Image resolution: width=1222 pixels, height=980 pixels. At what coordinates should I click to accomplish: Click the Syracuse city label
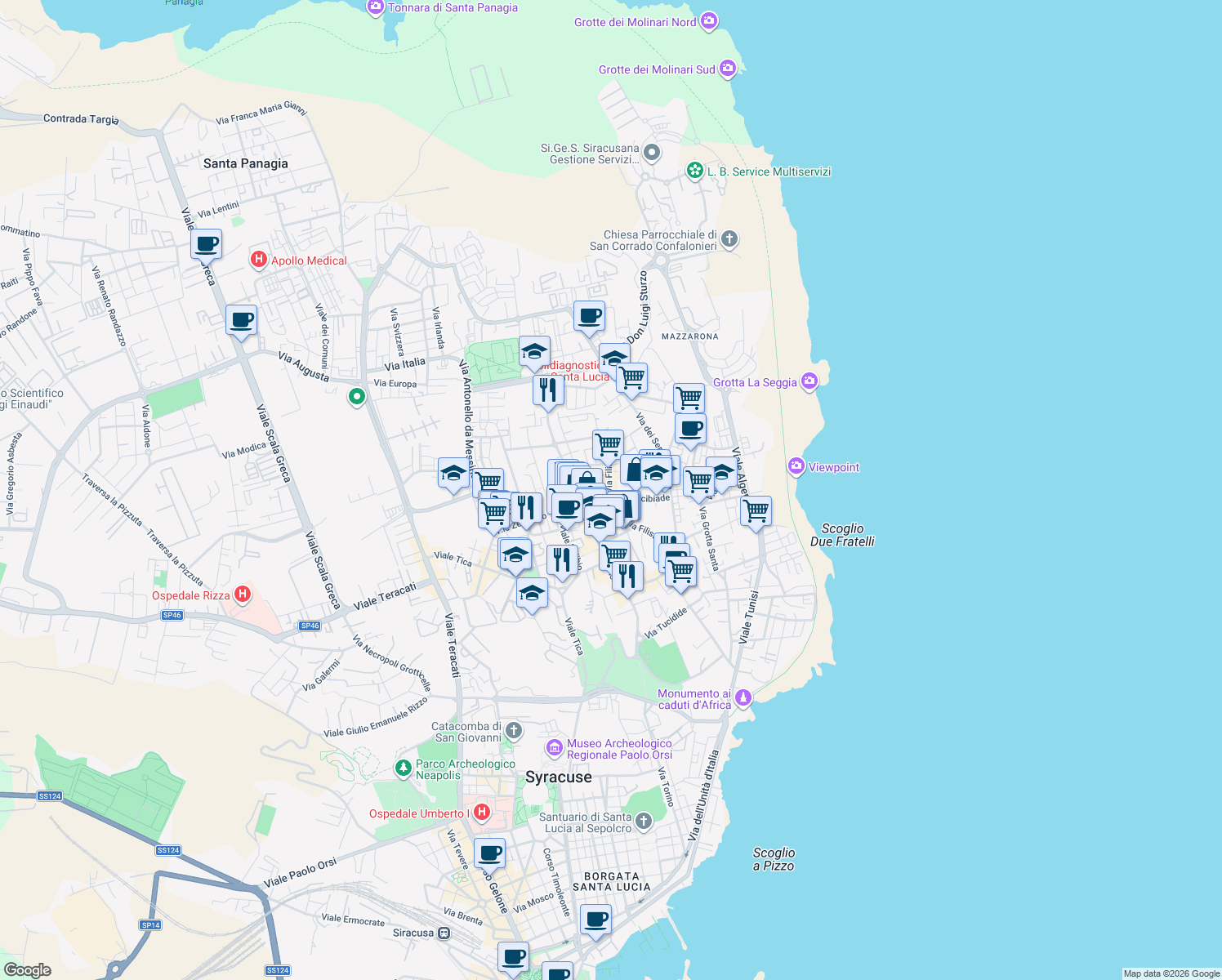[x=560, y=777]
